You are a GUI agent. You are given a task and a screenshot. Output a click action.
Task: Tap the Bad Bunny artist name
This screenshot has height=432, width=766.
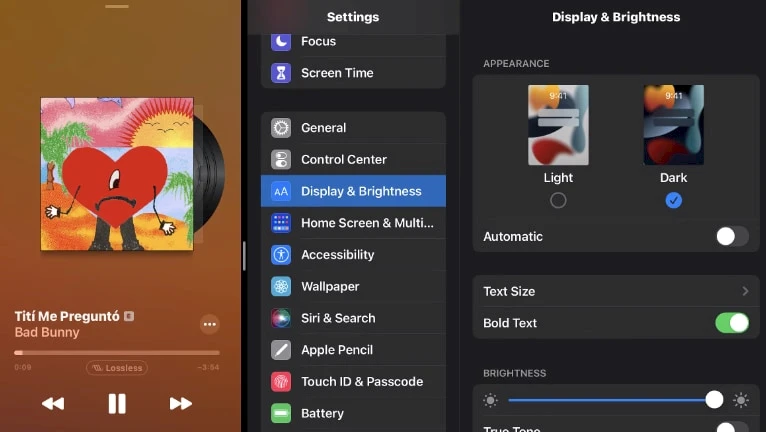click(x=47, y=332)
